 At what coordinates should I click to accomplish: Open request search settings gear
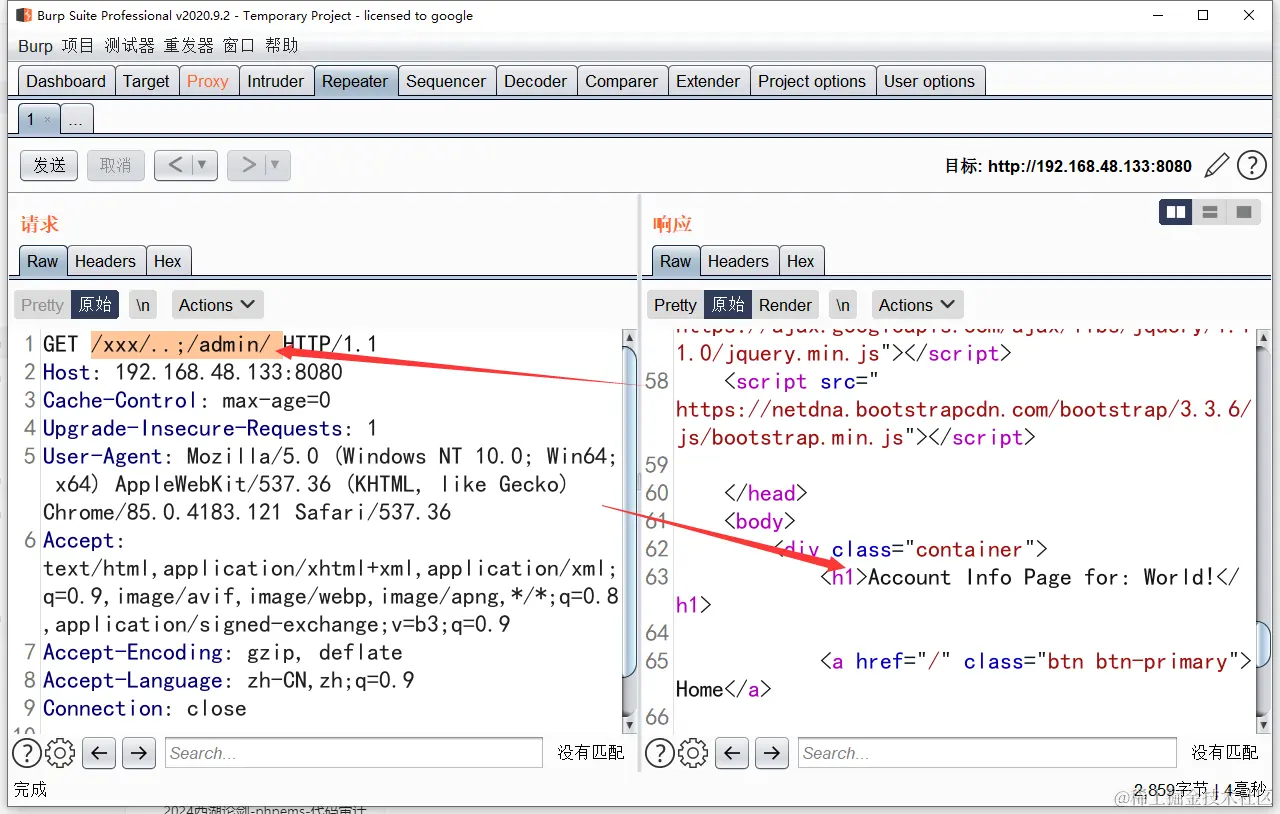[x=60, y=753]
